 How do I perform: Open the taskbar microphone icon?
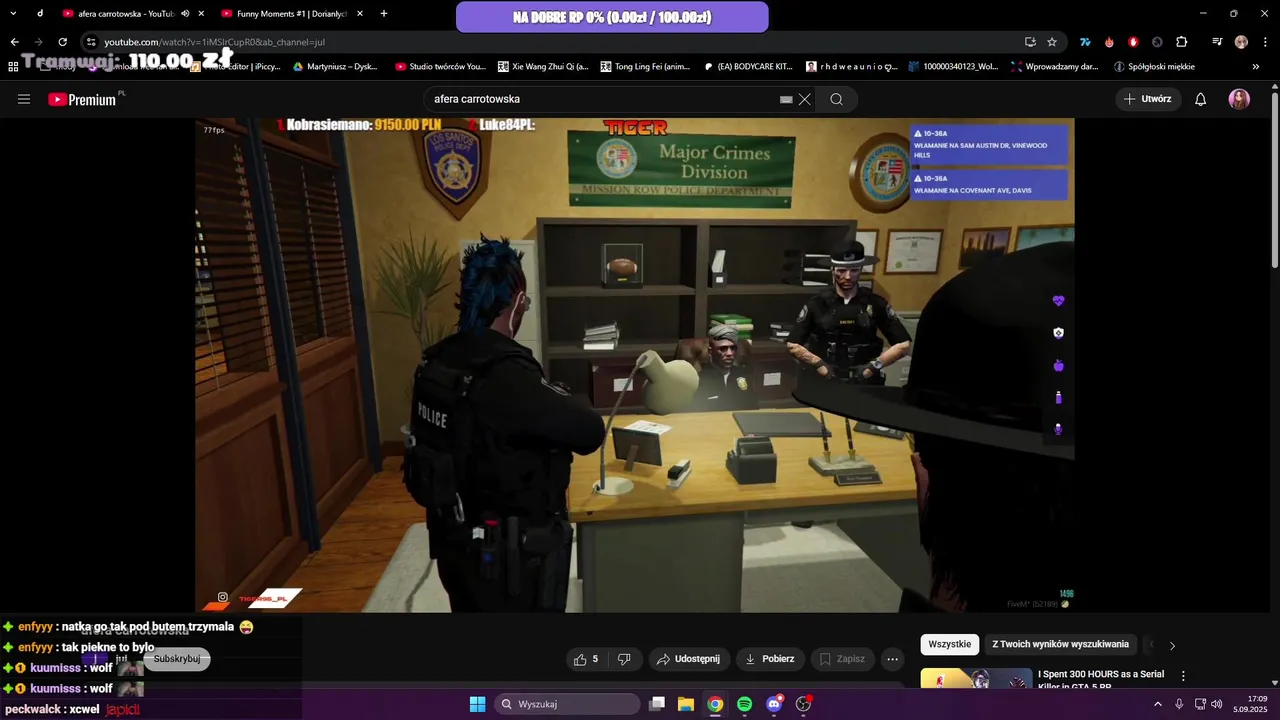click(x=1179, y=704)
